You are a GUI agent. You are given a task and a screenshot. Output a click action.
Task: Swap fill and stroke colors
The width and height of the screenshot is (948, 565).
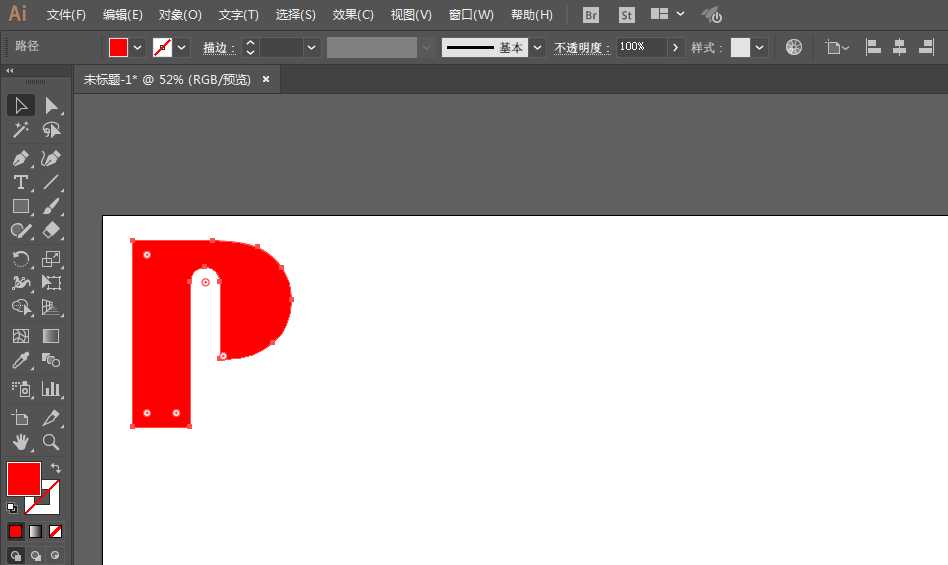pyautogui.click(x=56, y=468)
